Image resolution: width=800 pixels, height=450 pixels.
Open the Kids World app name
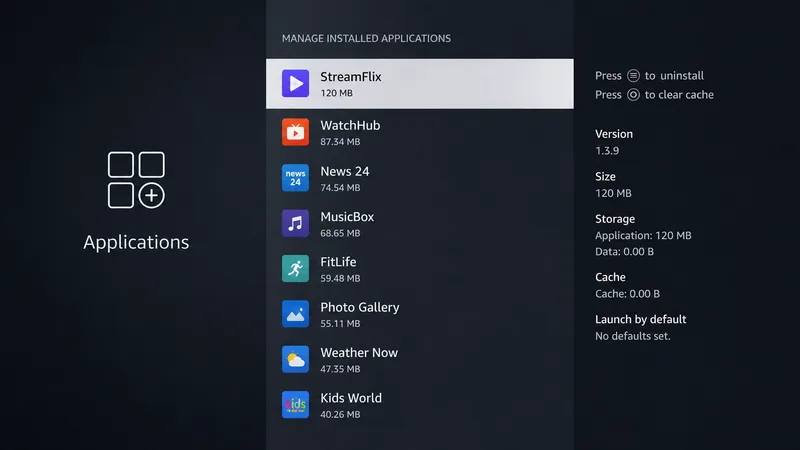click(x=351, y=398)
